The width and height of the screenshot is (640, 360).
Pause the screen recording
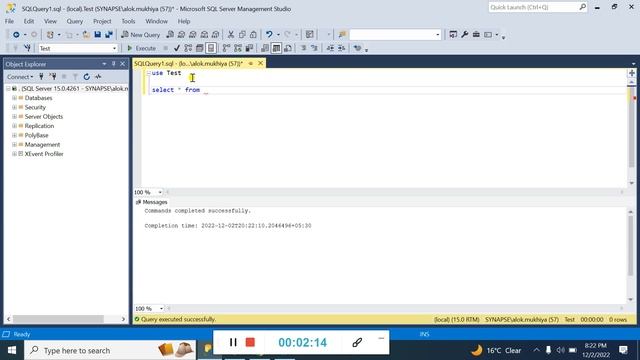pos(233,342)
